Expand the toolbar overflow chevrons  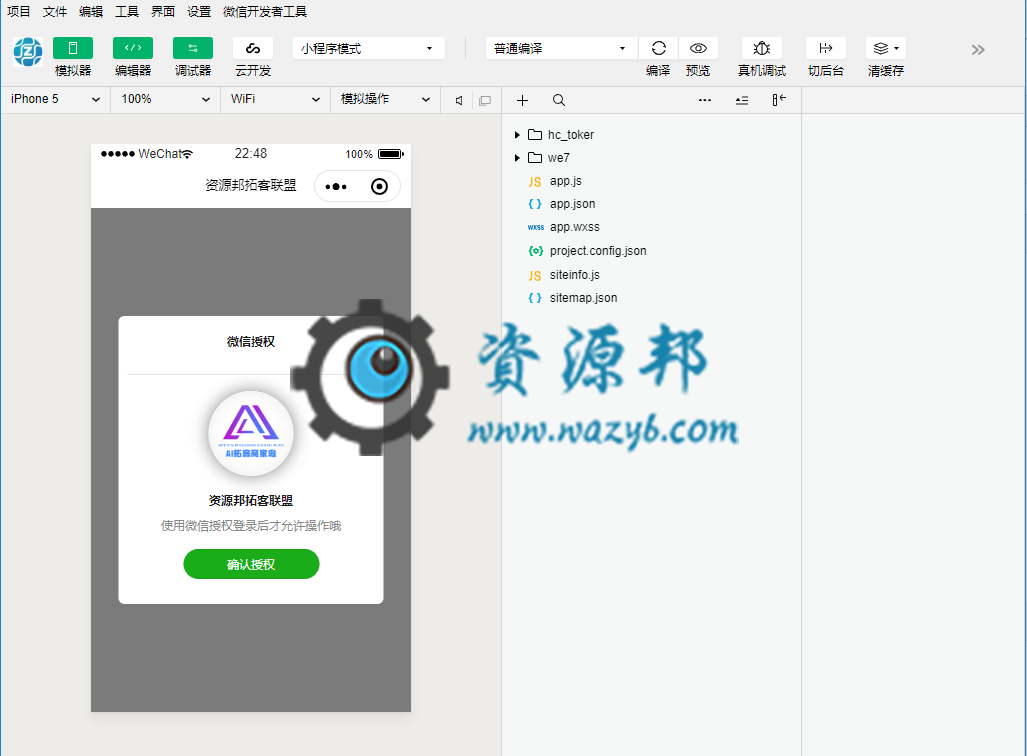[x=978, y=50]
